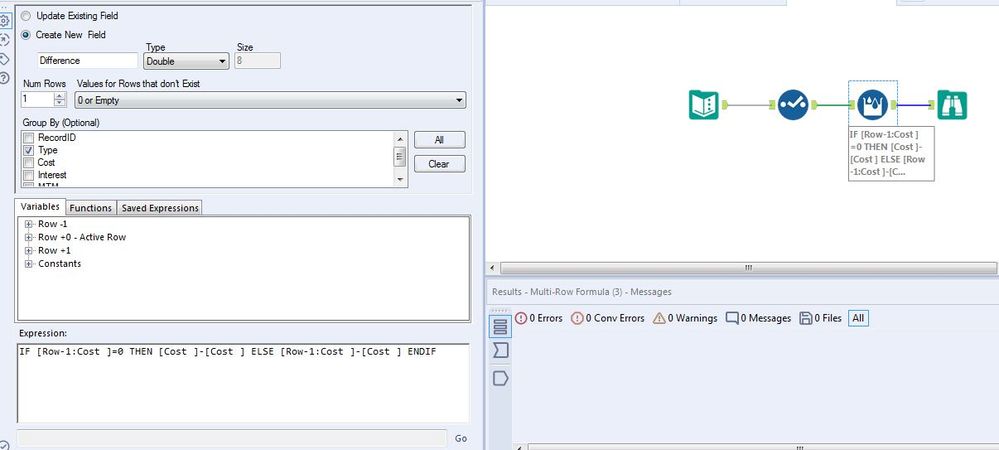999x450 pixels.
Task: Filter results by 0 Messages
Action: [758, 318]
